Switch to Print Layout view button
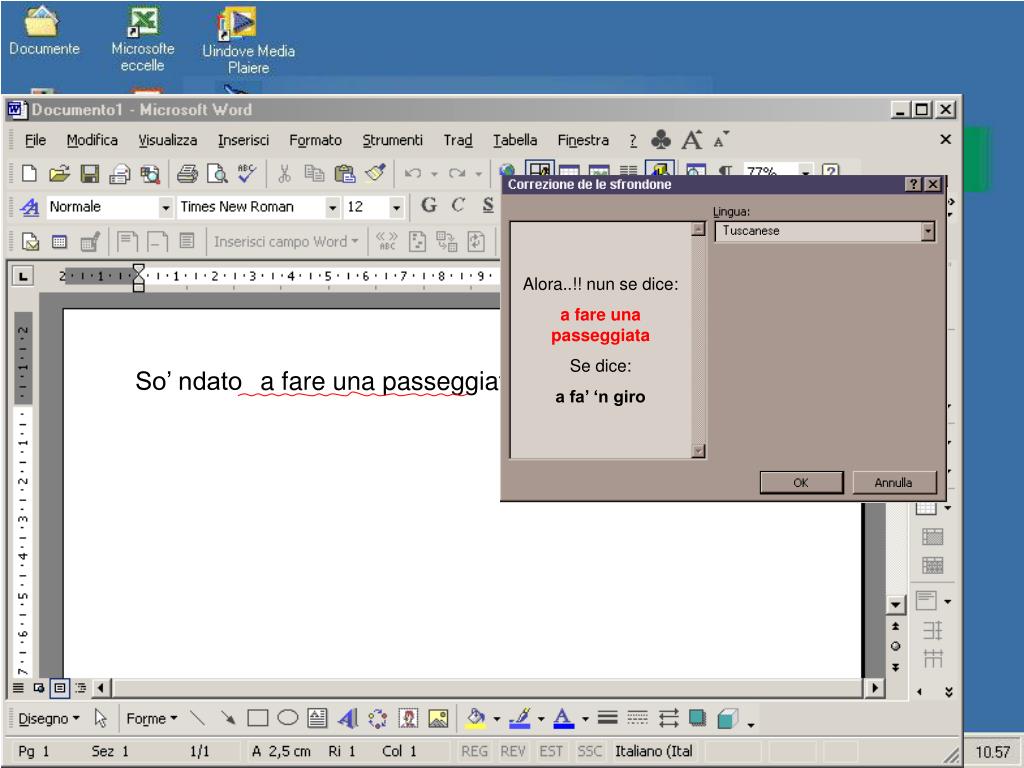 [x=59, y=688]
